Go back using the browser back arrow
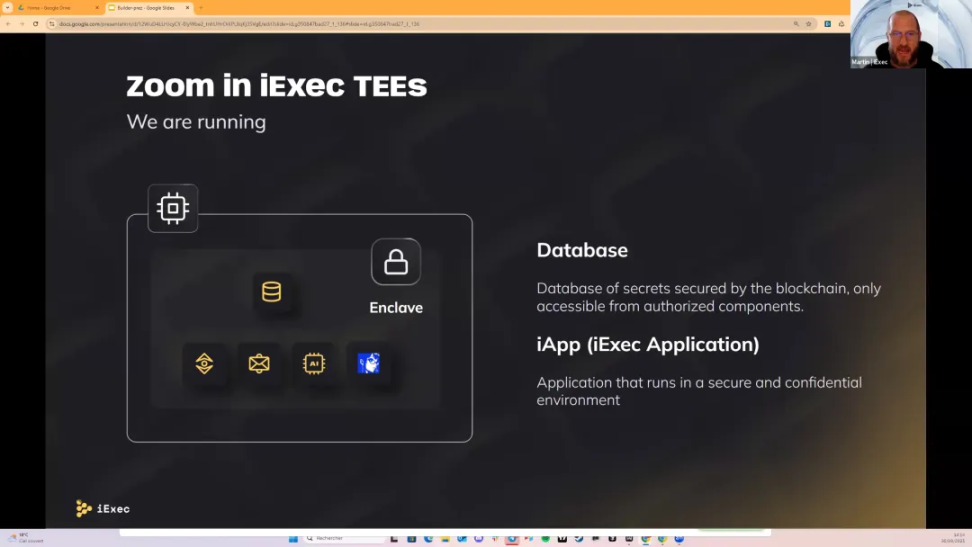 click(8, 23)
